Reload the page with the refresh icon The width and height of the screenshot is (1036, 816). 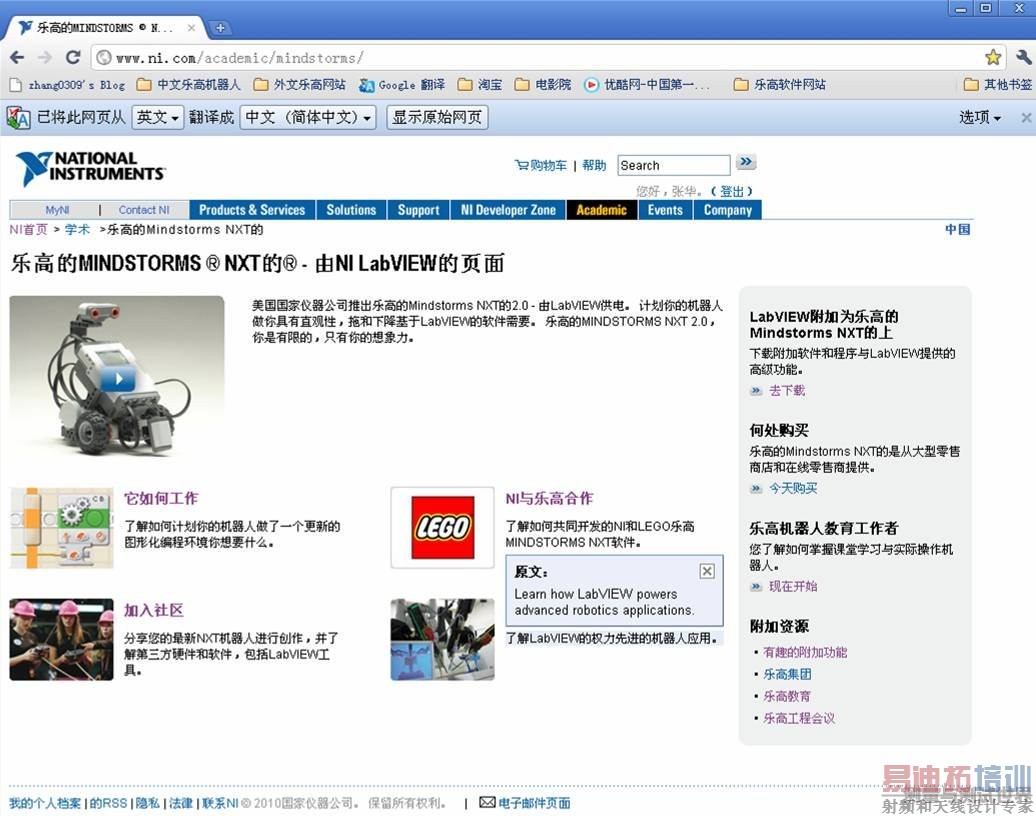pos(73,57)
